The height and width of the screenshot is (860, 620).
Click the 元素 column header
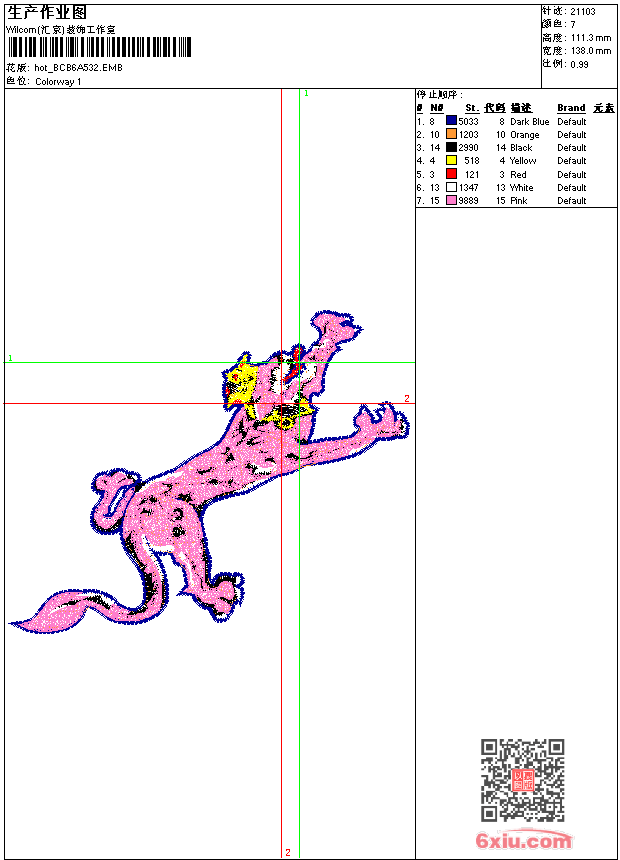[604, 108]
